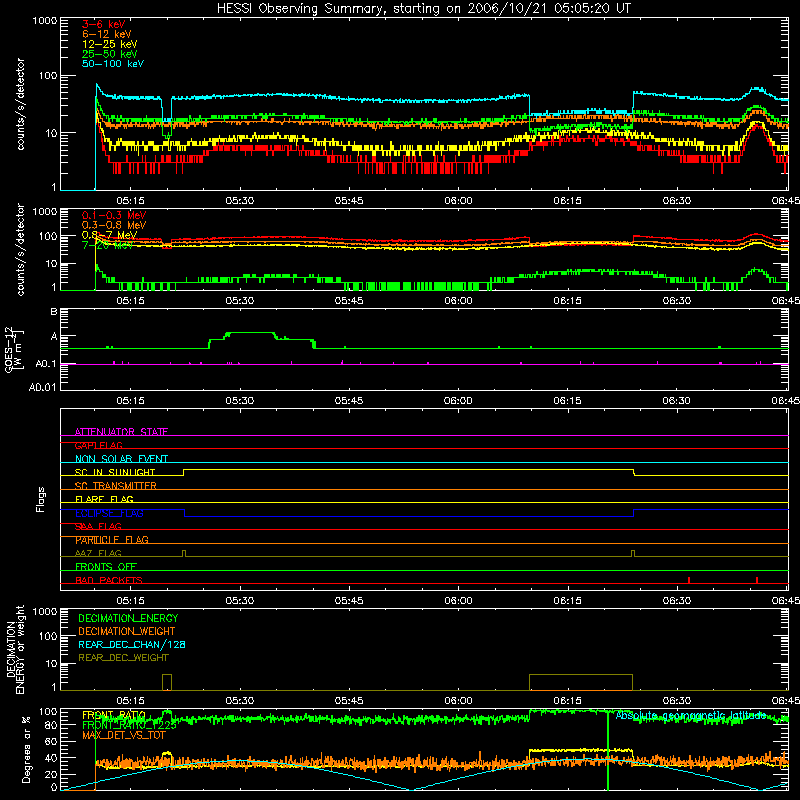Click the A0.1 tick label on the GOES panel
800x800 pixels.
pyautogui.click(x=46, y=364)
